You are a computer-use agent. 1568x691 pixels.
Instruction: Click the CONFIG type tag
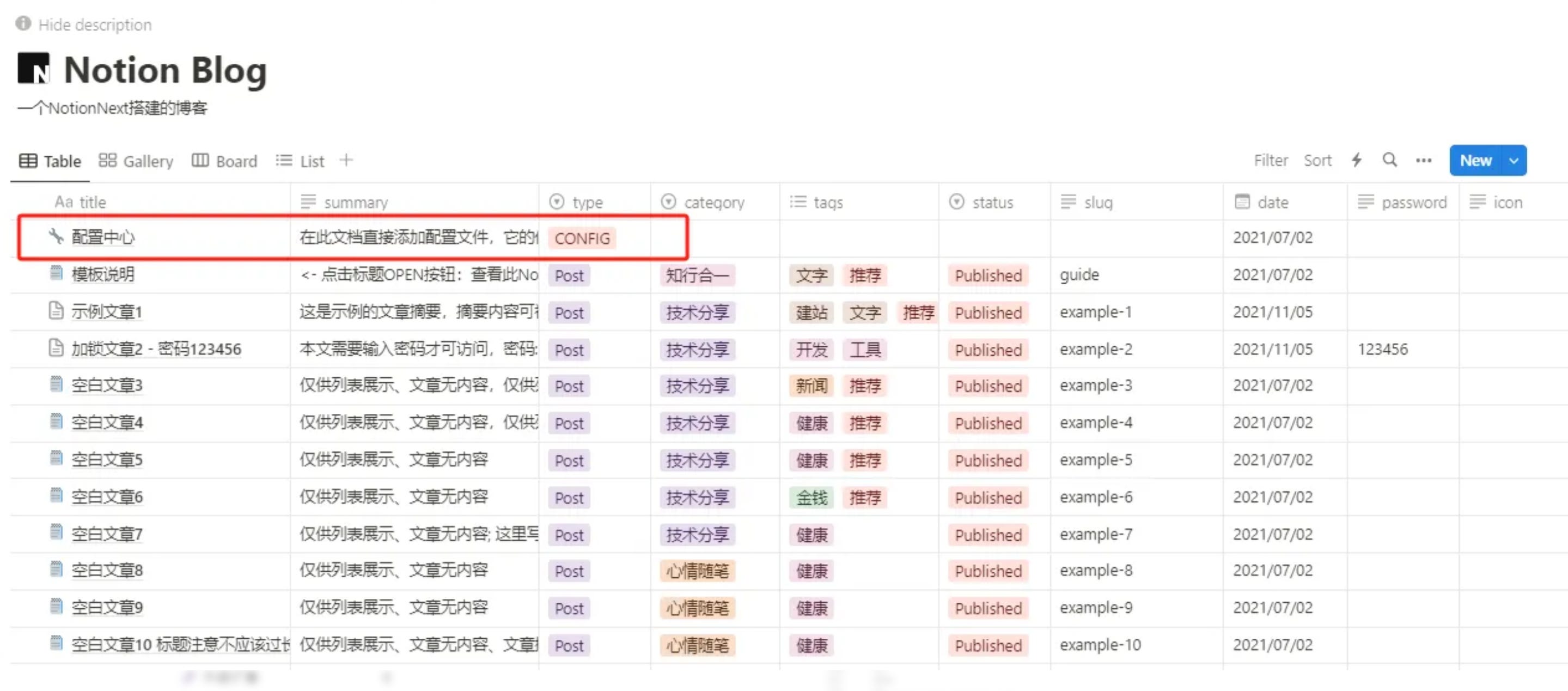click(582, 238)
